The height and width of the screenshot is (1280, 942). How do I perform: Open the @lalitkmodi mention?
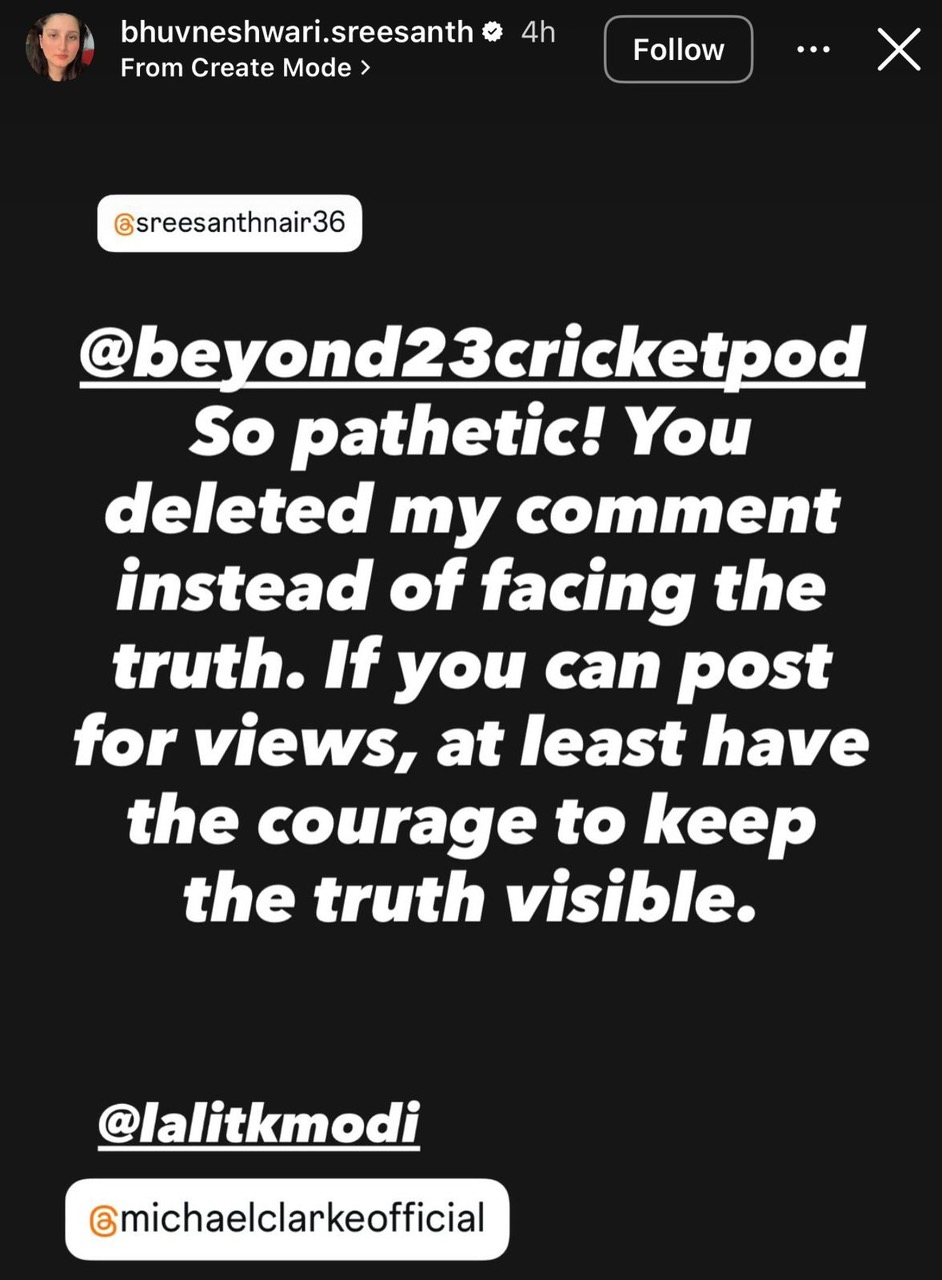point(258,1122)
